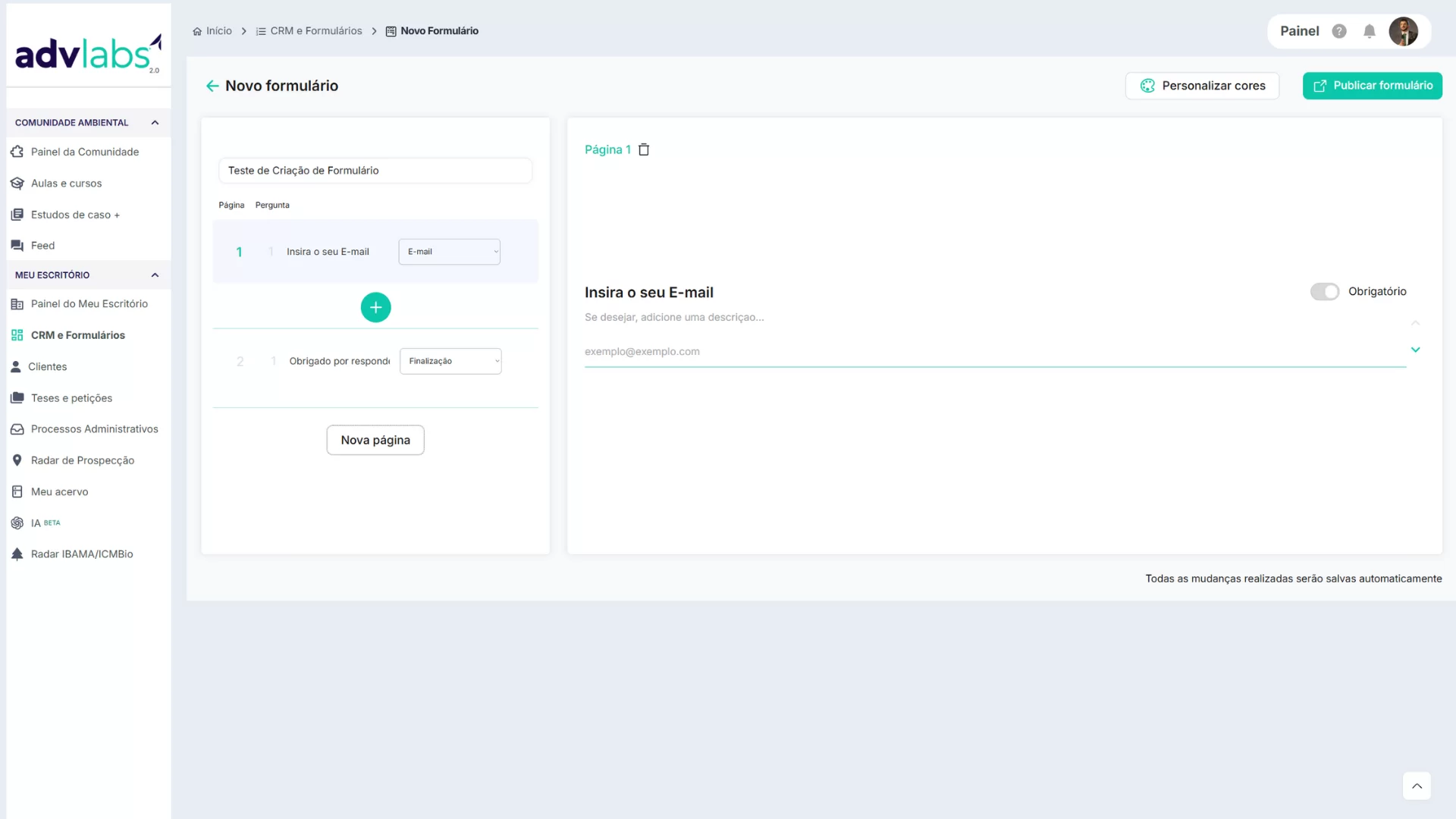Click the help question mark icon
Image resolution: width=1456 pixels, height=819 pixels.
coord(1339,31)
